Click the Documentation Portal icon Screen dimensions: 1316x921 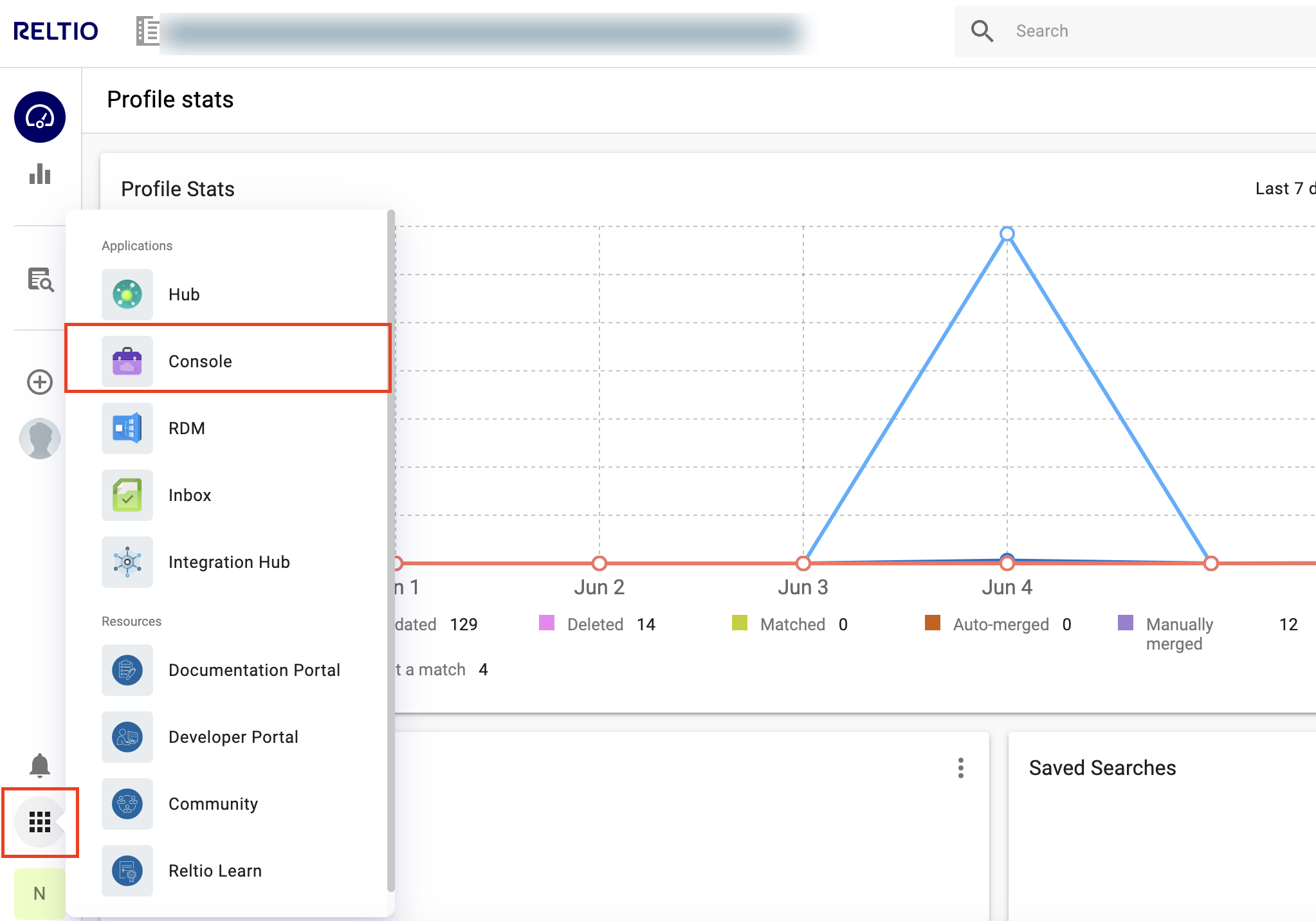(127, 670)
